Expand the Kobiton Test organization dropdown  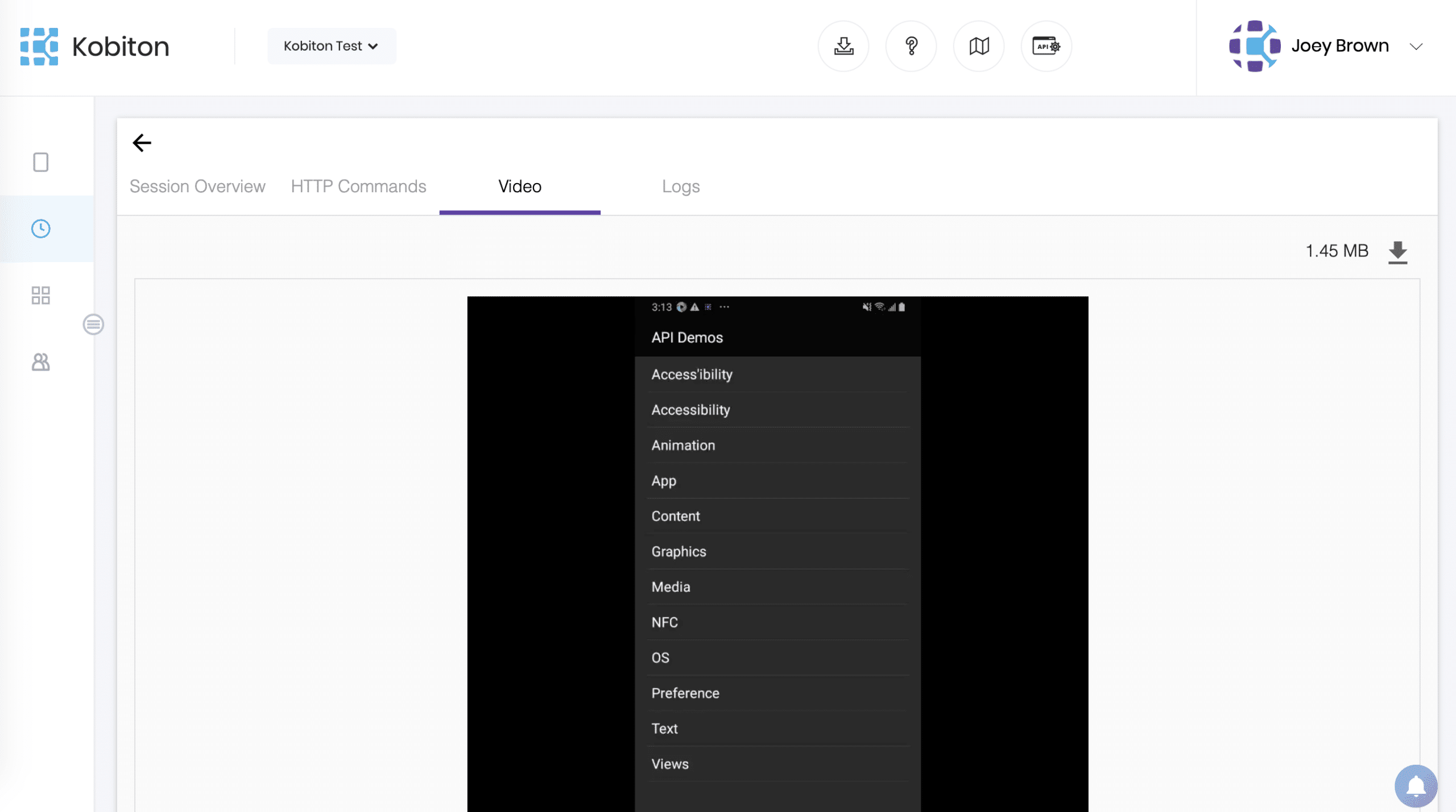tap(332, 46)
